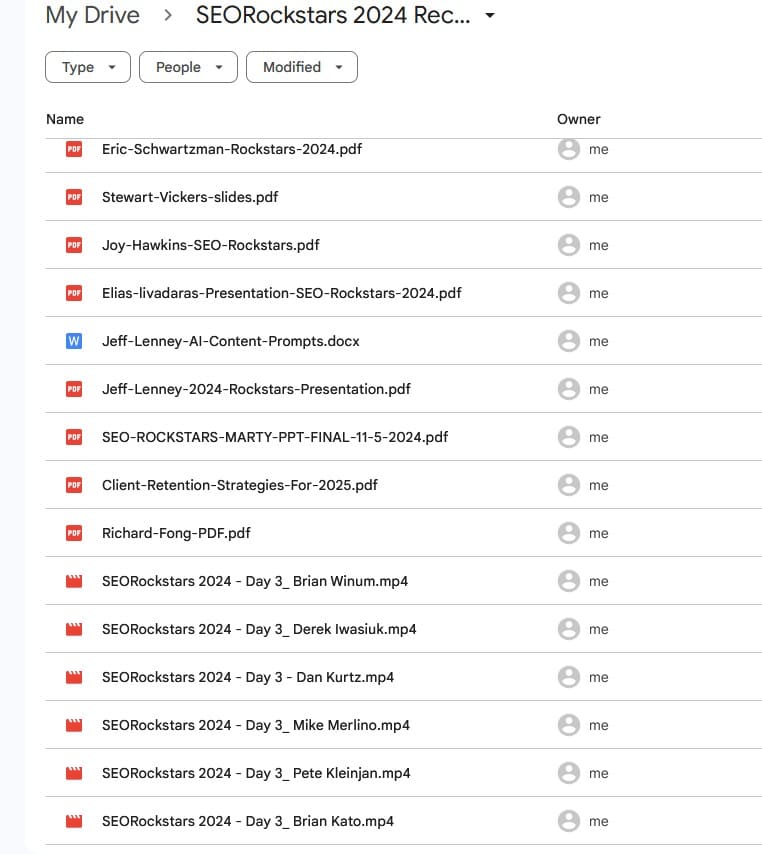The width and height of the screenshot is (762, 854).
Task: Select Day 3 Pete Kleinjan.mp4 video
Action: click(x=256, y=773)
